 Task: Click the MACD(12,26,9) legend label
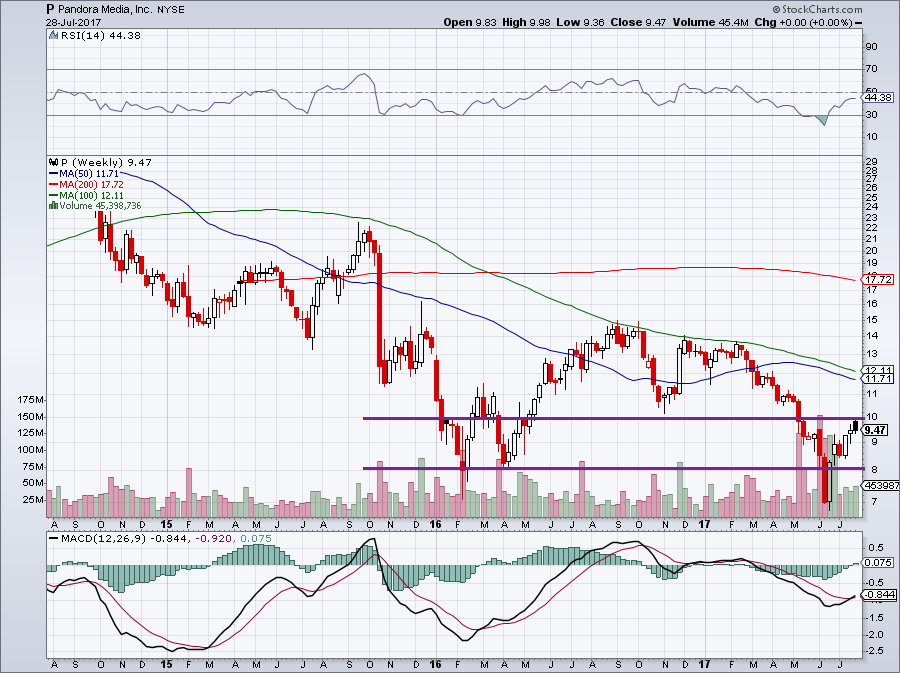coord(103,539)
